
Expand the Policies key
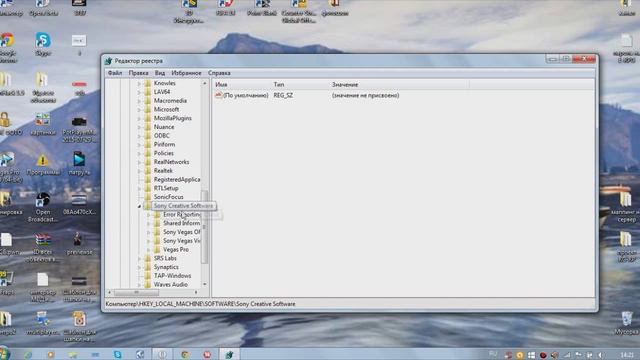click(x=139, y=153)
